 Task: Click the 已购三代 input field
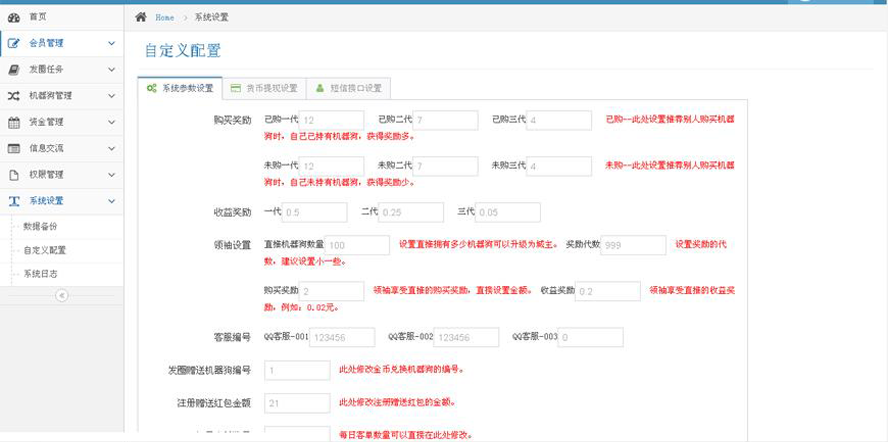click(x=559, y=120)
